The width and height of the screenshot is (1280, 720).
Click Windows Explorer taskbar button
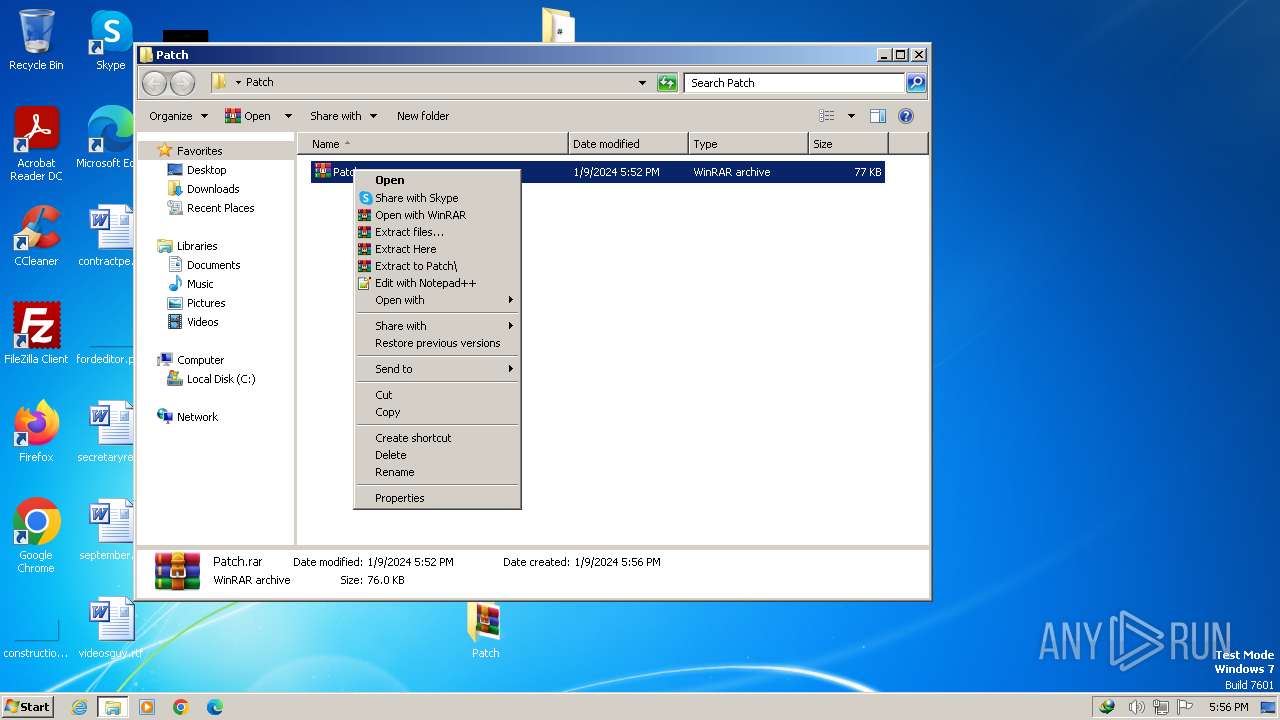coord(113,707)
